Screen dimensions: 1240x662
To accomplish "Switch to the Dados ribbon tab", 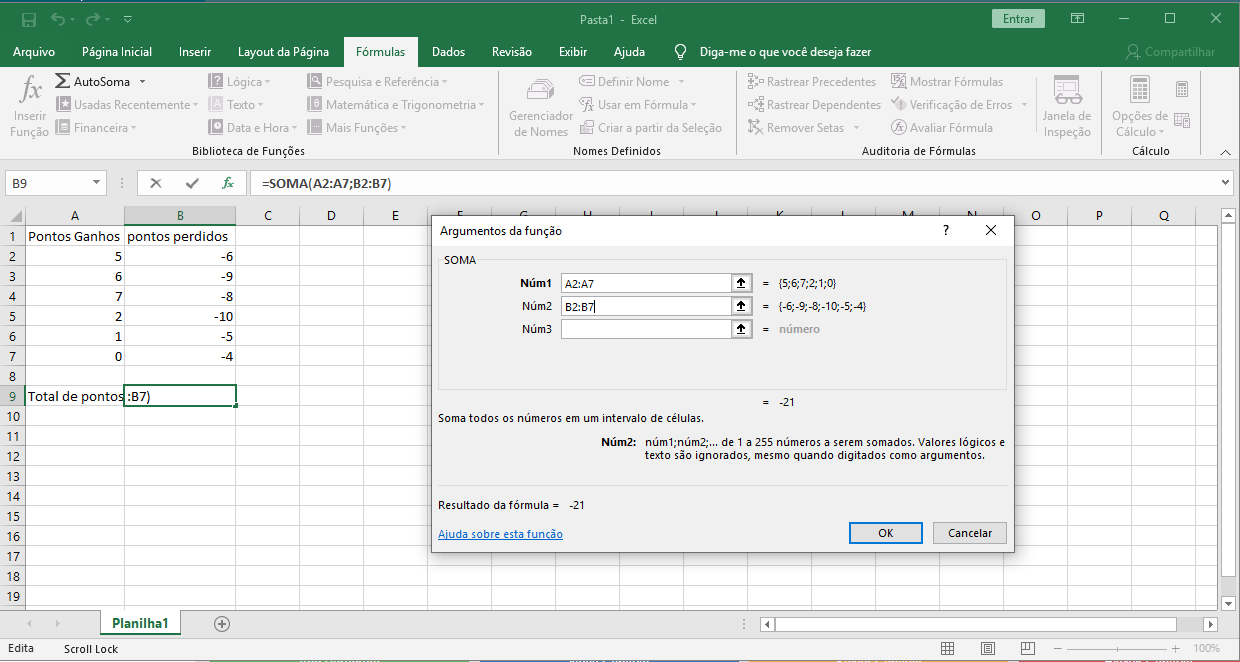I will coord(448,52).
